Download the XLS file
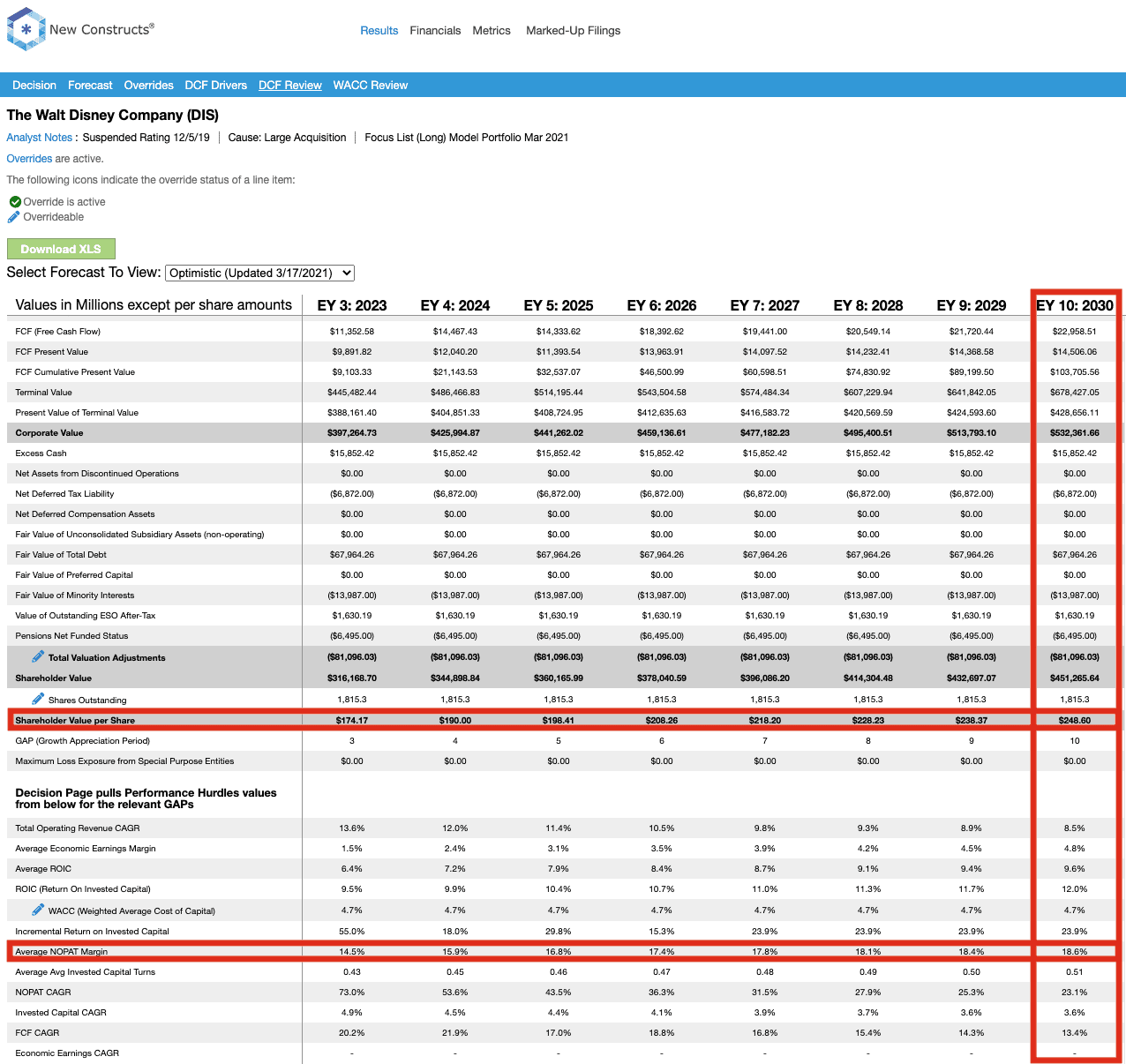Screen dimensions: 1126x1064 (x=61, y=249)
